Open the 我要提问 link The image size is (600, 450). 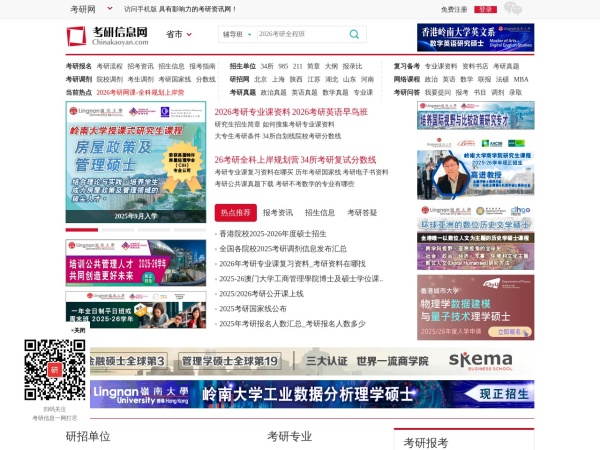tap(438, 92)
